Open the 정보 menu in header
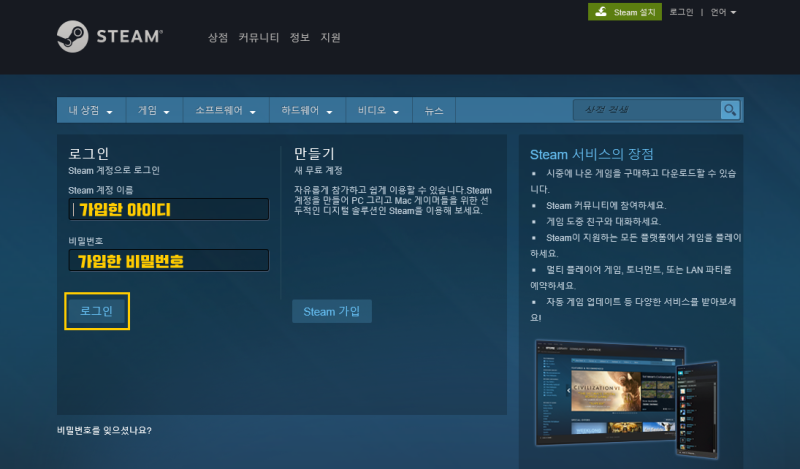 (299, 37)
